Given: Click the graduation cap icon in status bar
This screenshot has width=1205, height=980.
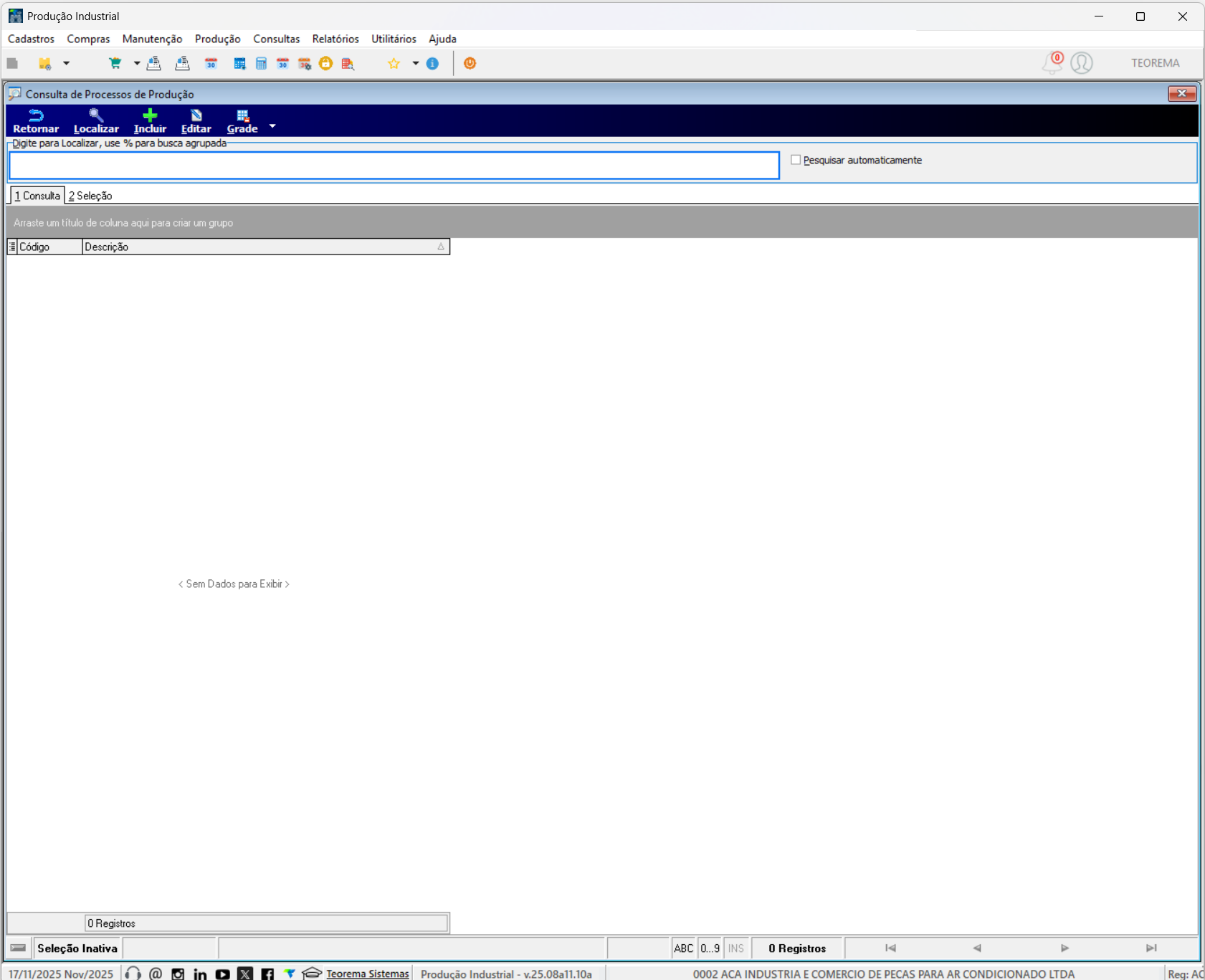Looking at the screenshot, I should point(312,973).
